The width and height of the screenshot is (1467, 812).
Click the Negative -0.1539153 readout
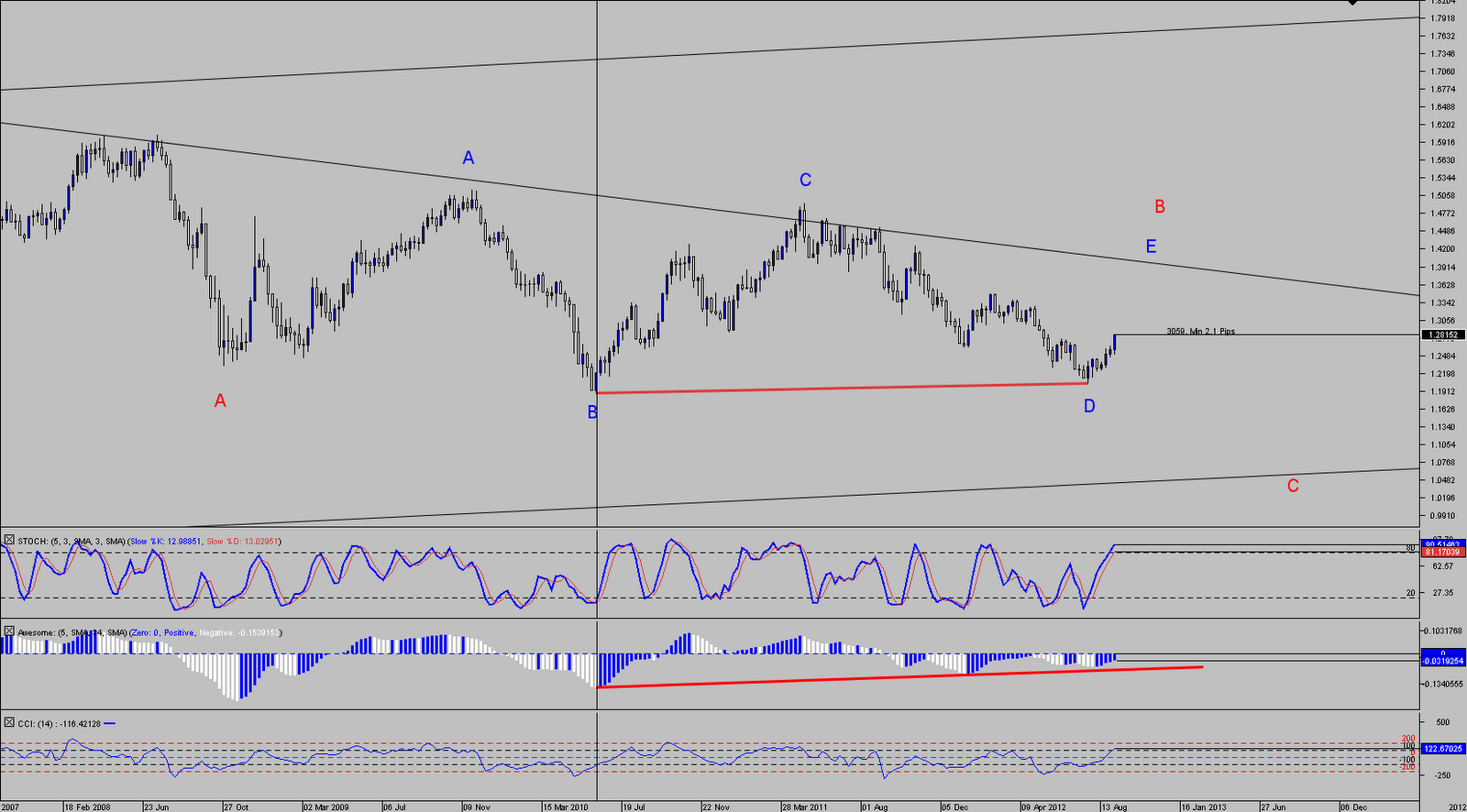pyautogui.click(x=240, y=632)
